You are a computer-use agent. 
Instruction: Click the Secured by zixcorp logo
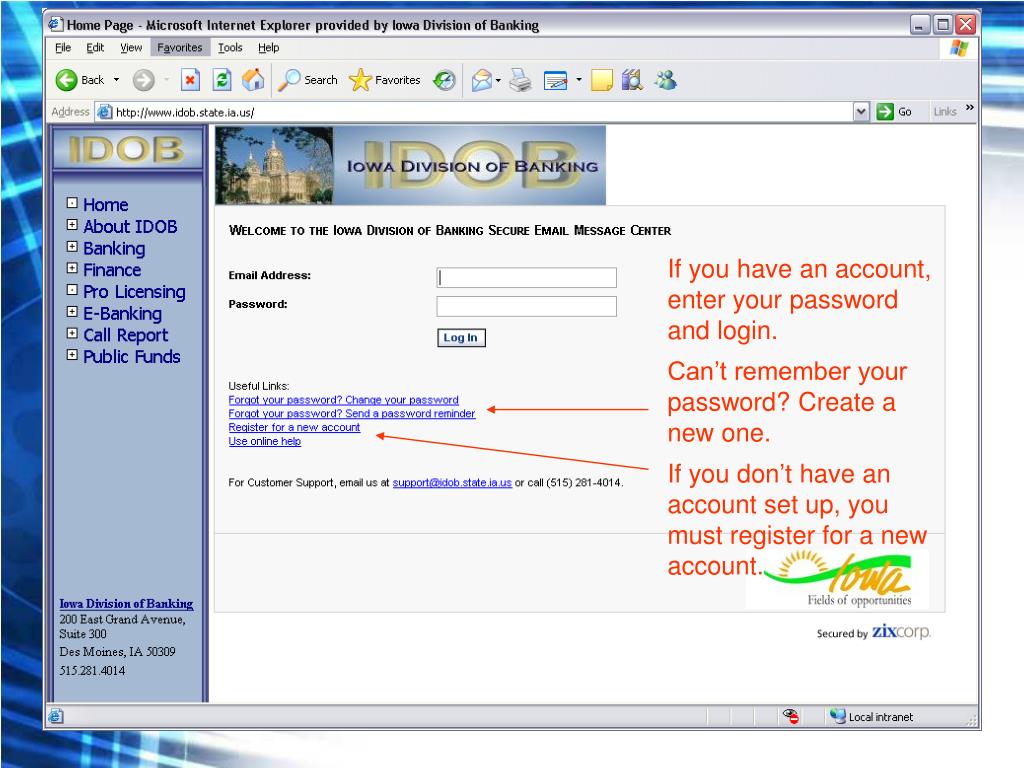pyautogui.click(x=873, y=632)
